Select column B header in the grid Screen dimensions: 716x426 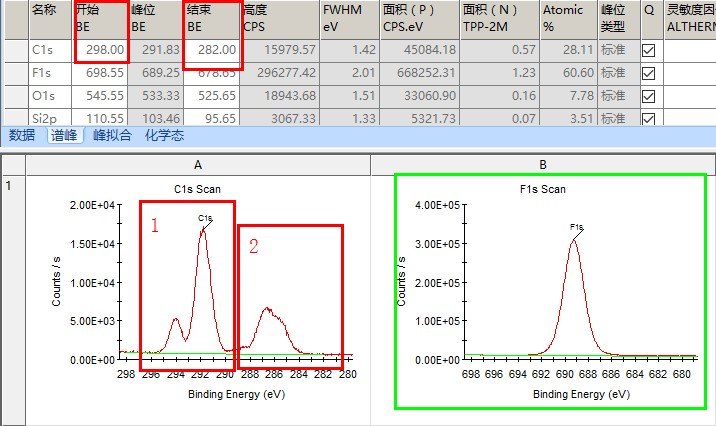point(542,164)
